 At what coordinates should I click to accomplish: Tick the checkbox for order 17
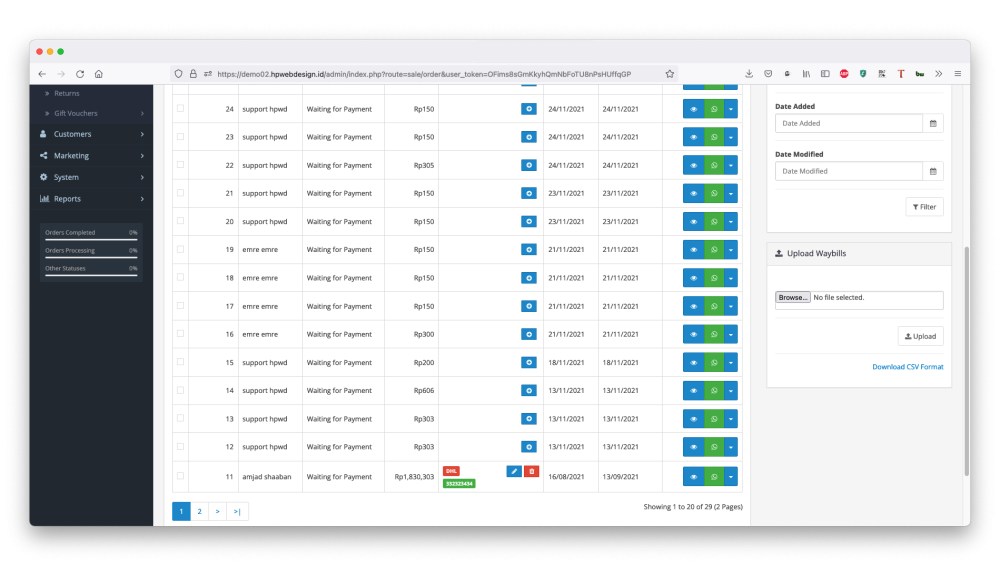click(181, 306)
